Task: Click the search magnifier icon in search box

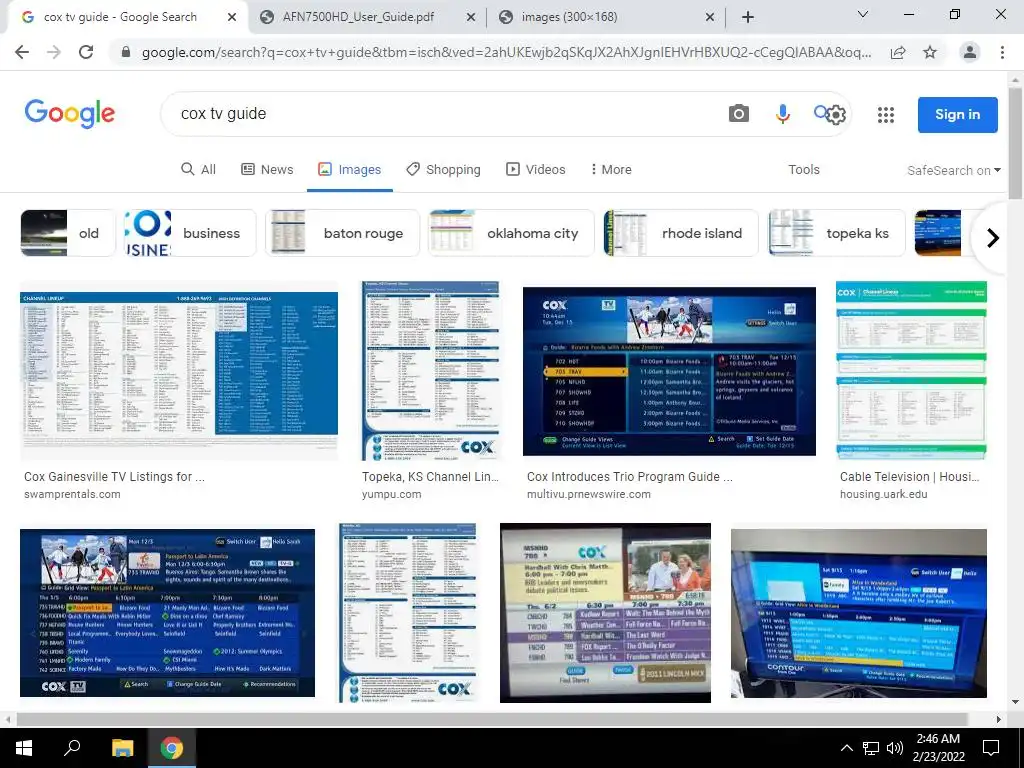Action: point(821,112)
